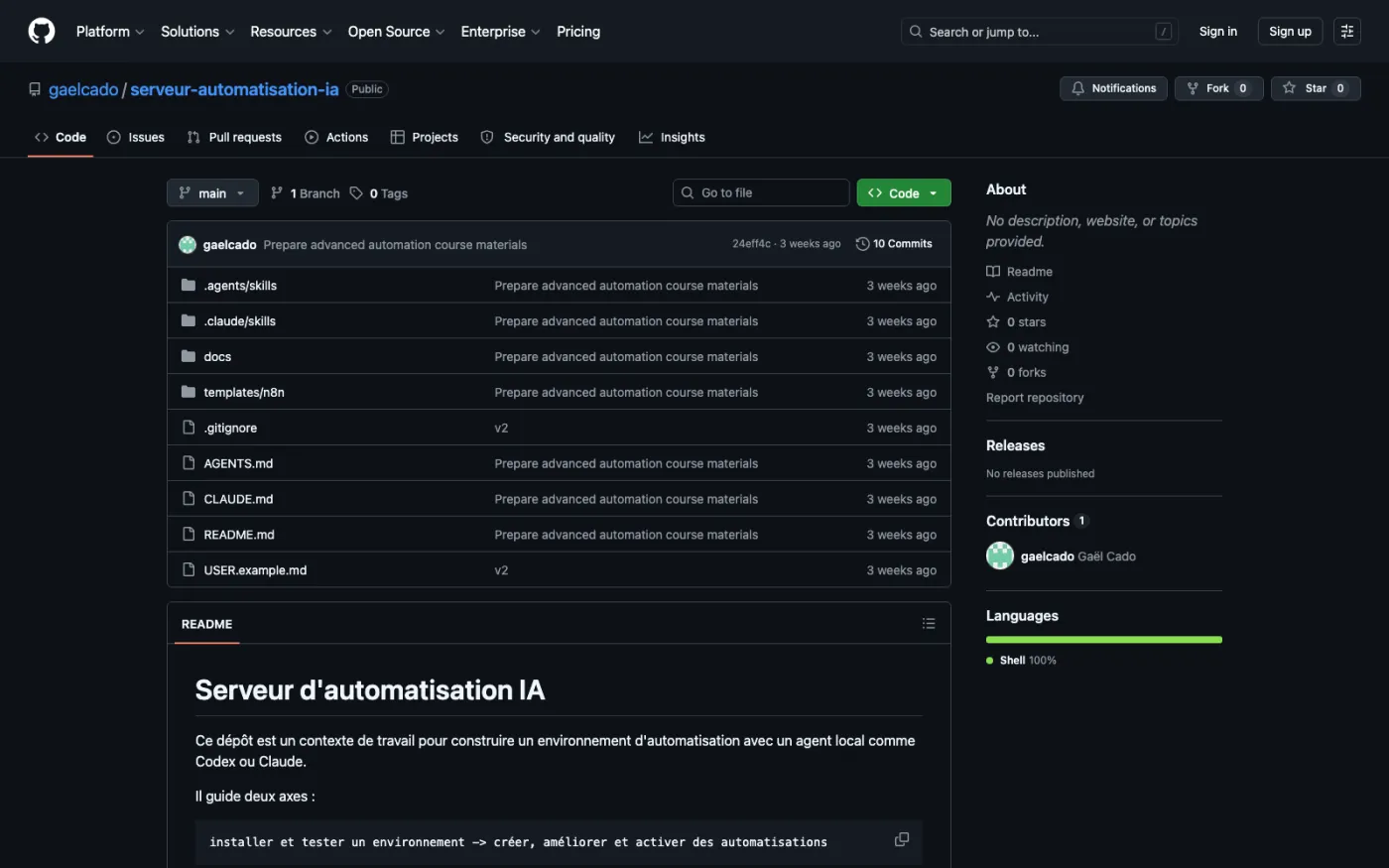The height and width of the screenshot is (868, 1389).
Task: Open the command palette menu icon
Action: pyautogui.click(x=1346, y=32)
